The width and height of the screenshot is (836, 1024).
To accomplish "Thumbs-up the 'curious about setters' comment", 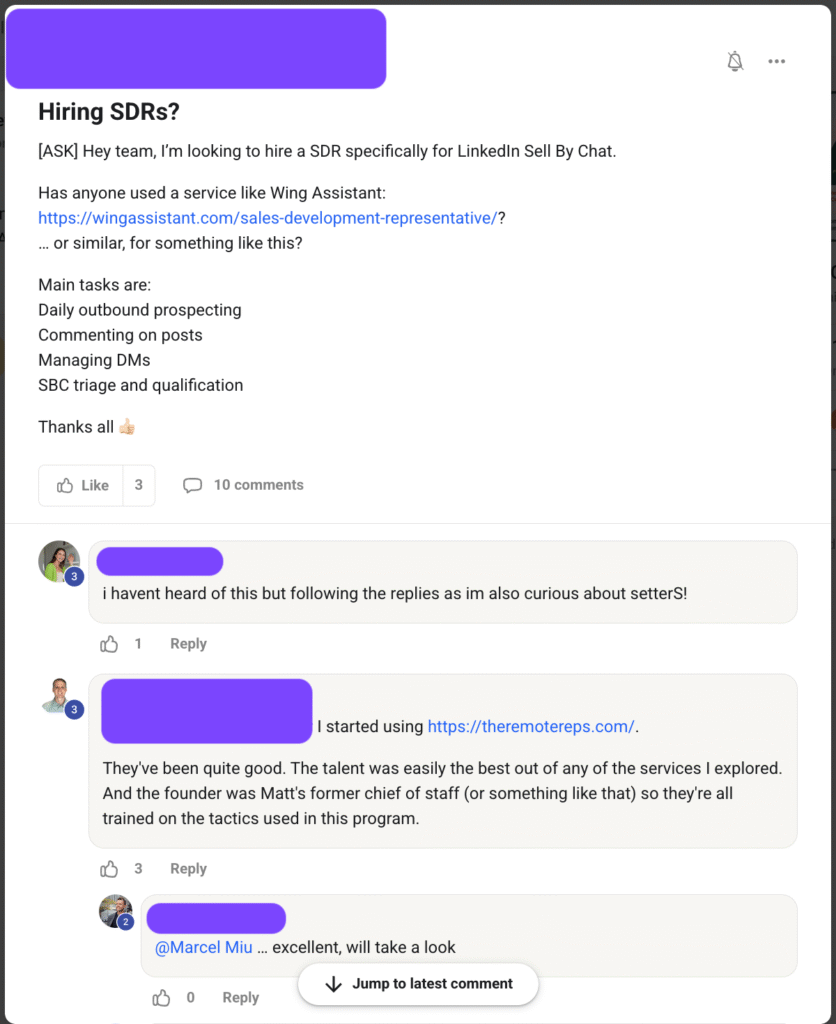I will [x=109, y=644].
